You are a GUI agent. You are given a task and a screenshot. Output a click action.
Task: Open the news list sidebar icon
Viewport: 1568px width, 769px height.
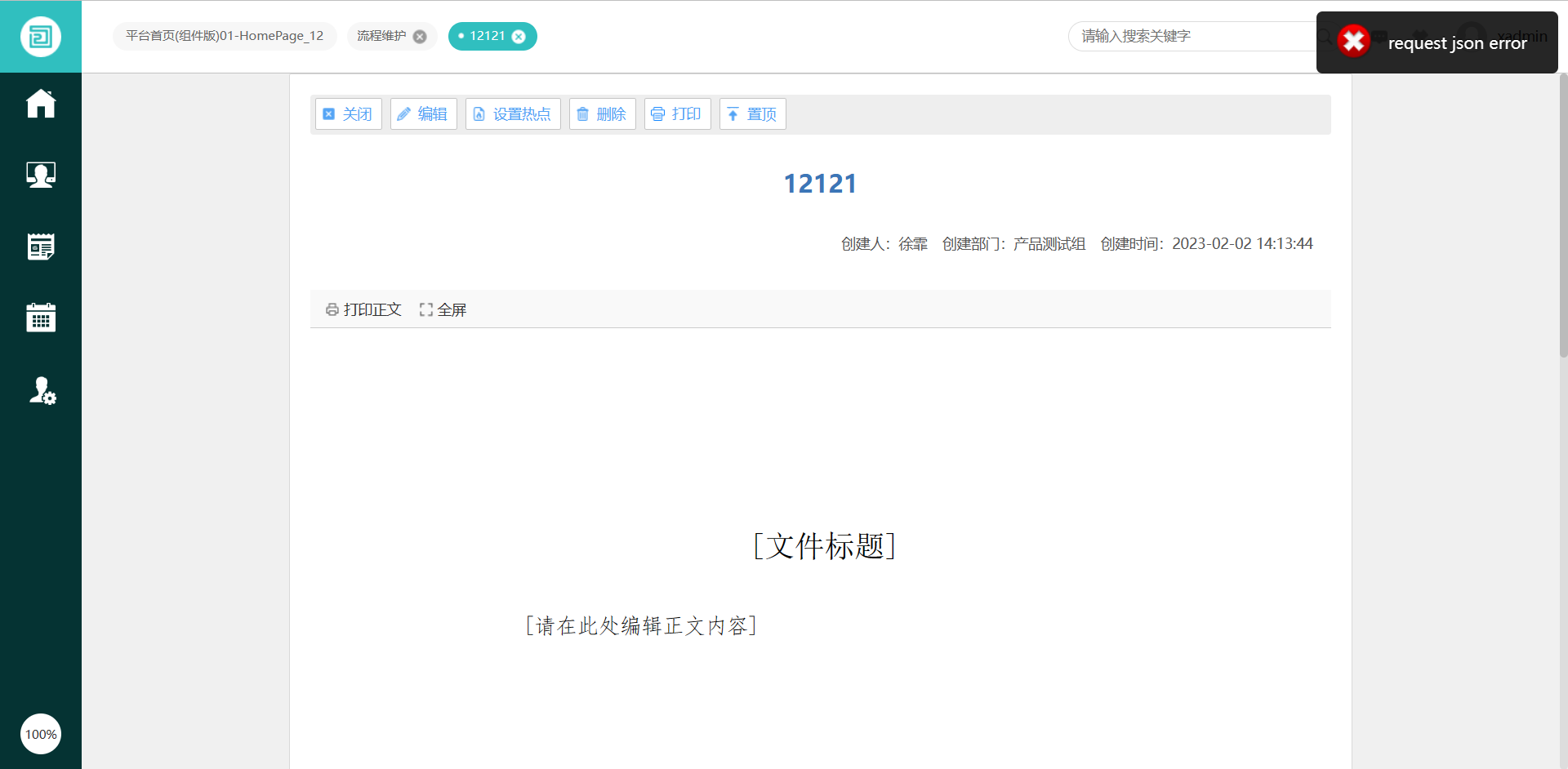click(x=41, y=246)
